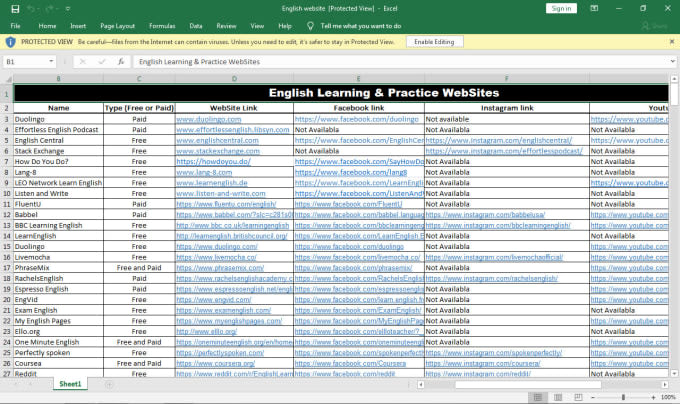Click the 'Type (Free or Paid)' header cell
The image size is (680, 404).
click(x=139, y=108)
